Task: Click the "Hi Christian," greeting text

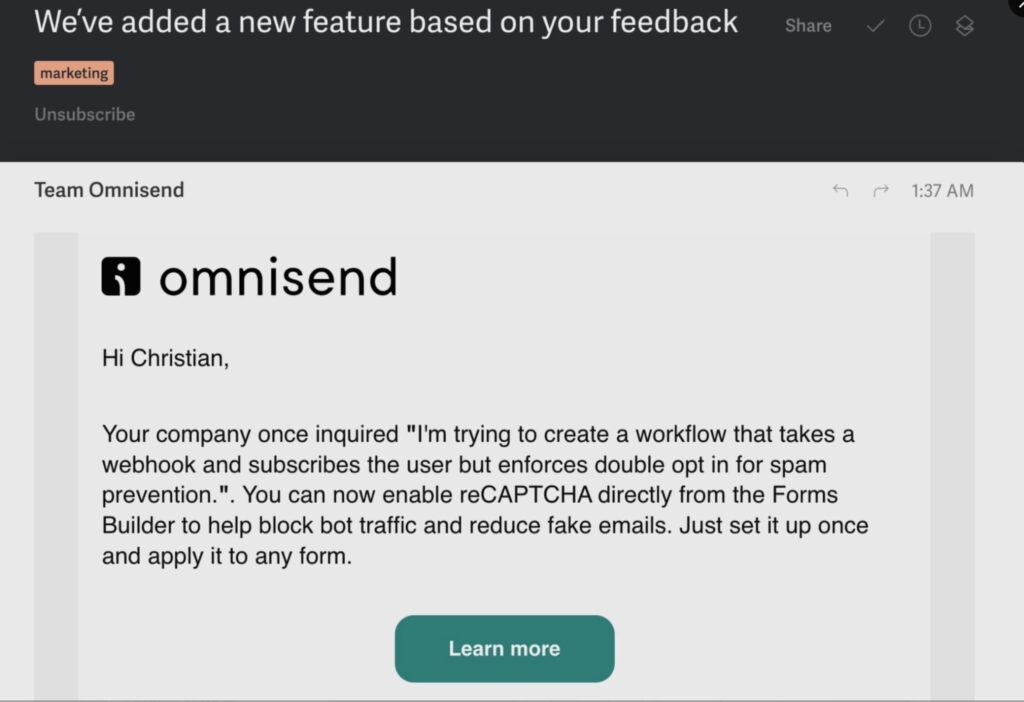Action: [x=165, y=358]
